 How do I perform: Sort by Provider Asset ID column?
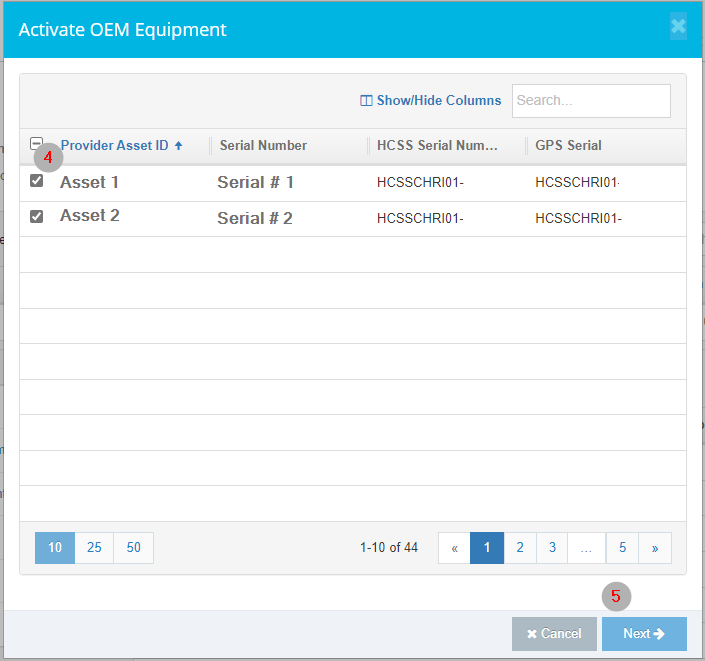click(x=114, y=145)
